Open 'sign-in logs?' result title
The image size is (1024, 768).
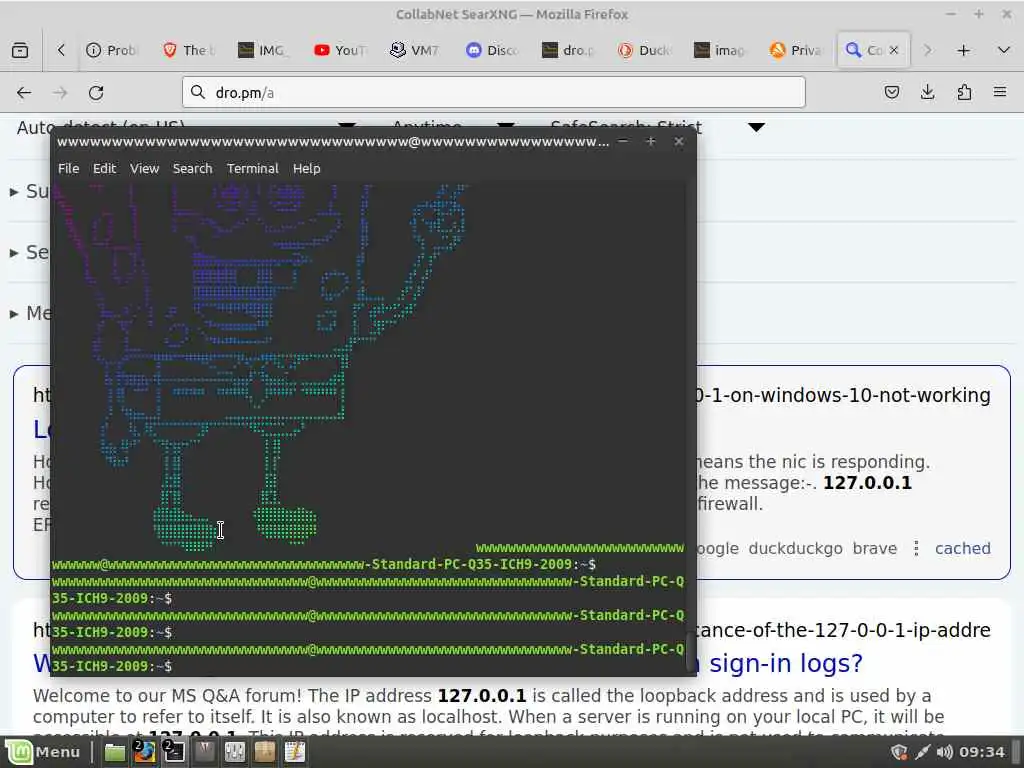(786, 663)
